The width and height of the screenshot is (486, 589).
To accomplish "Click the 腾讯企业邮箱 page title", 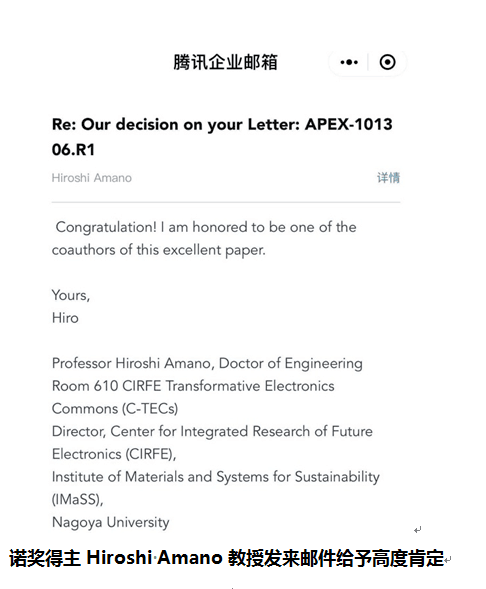I will [x=225, y=62].
